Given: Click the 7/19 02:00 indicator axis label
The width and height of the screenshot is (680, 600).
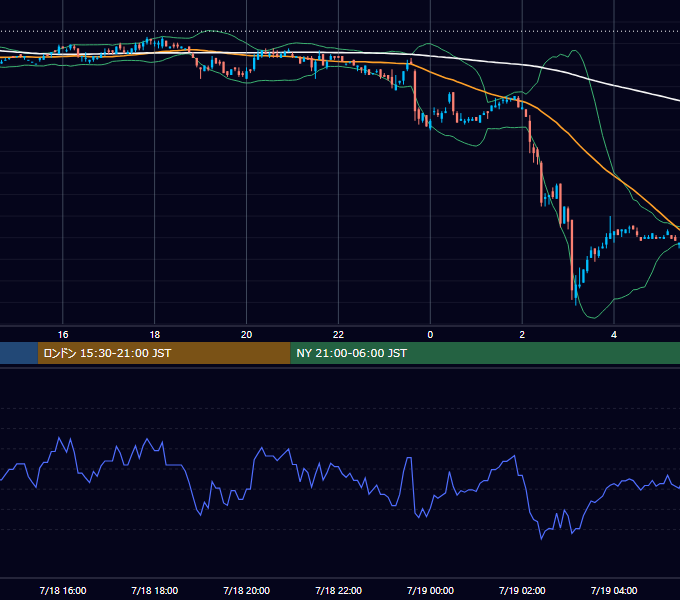Looking at the screenshot, I should pyautogui.click(x=522, y=590).
